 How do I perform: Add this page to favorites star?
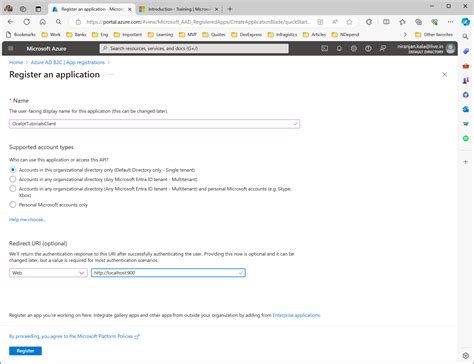[x=349, y=22]
